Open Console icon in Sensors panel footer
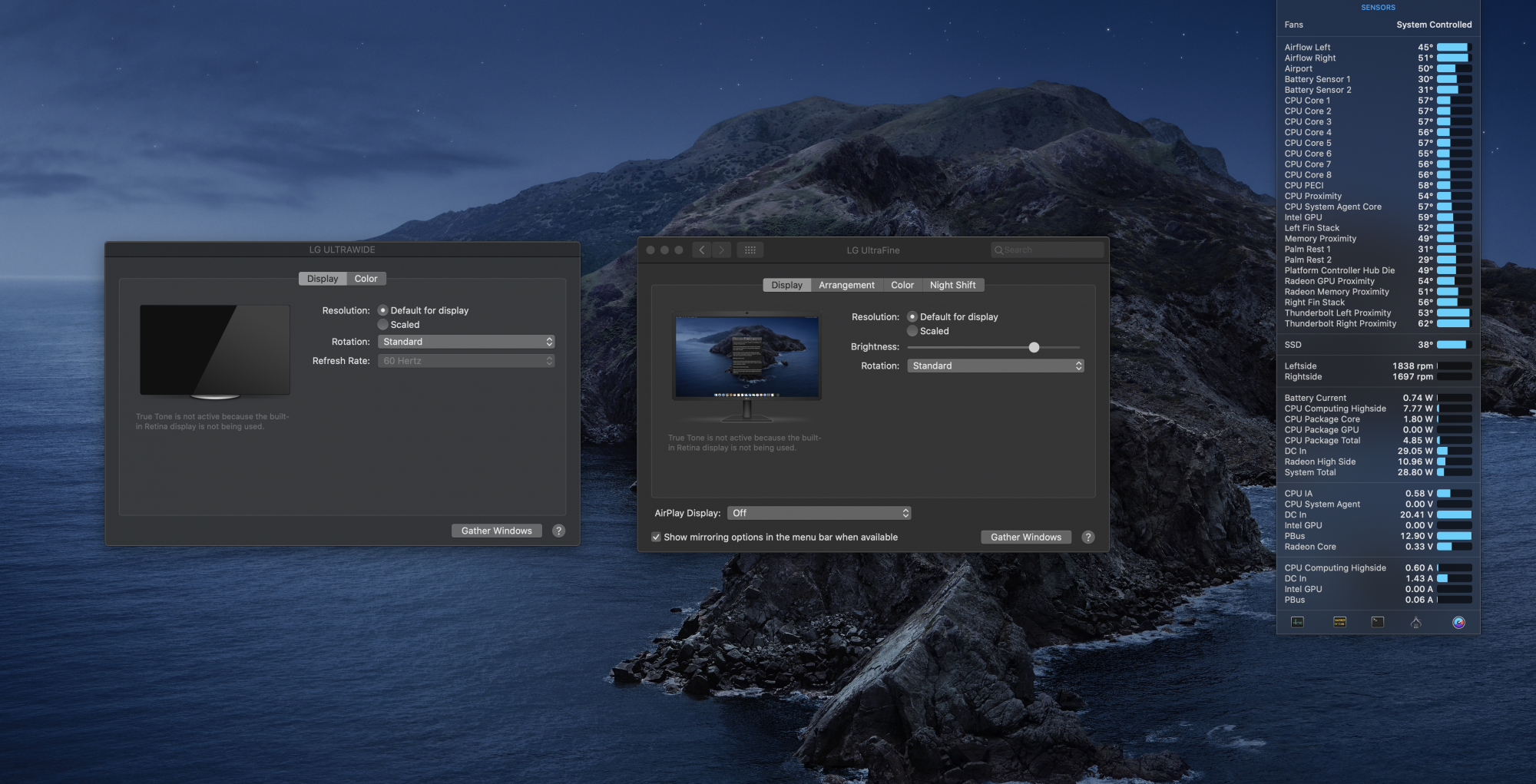1536x784 pixels. pyautogui.click(x=1339, y=622)
